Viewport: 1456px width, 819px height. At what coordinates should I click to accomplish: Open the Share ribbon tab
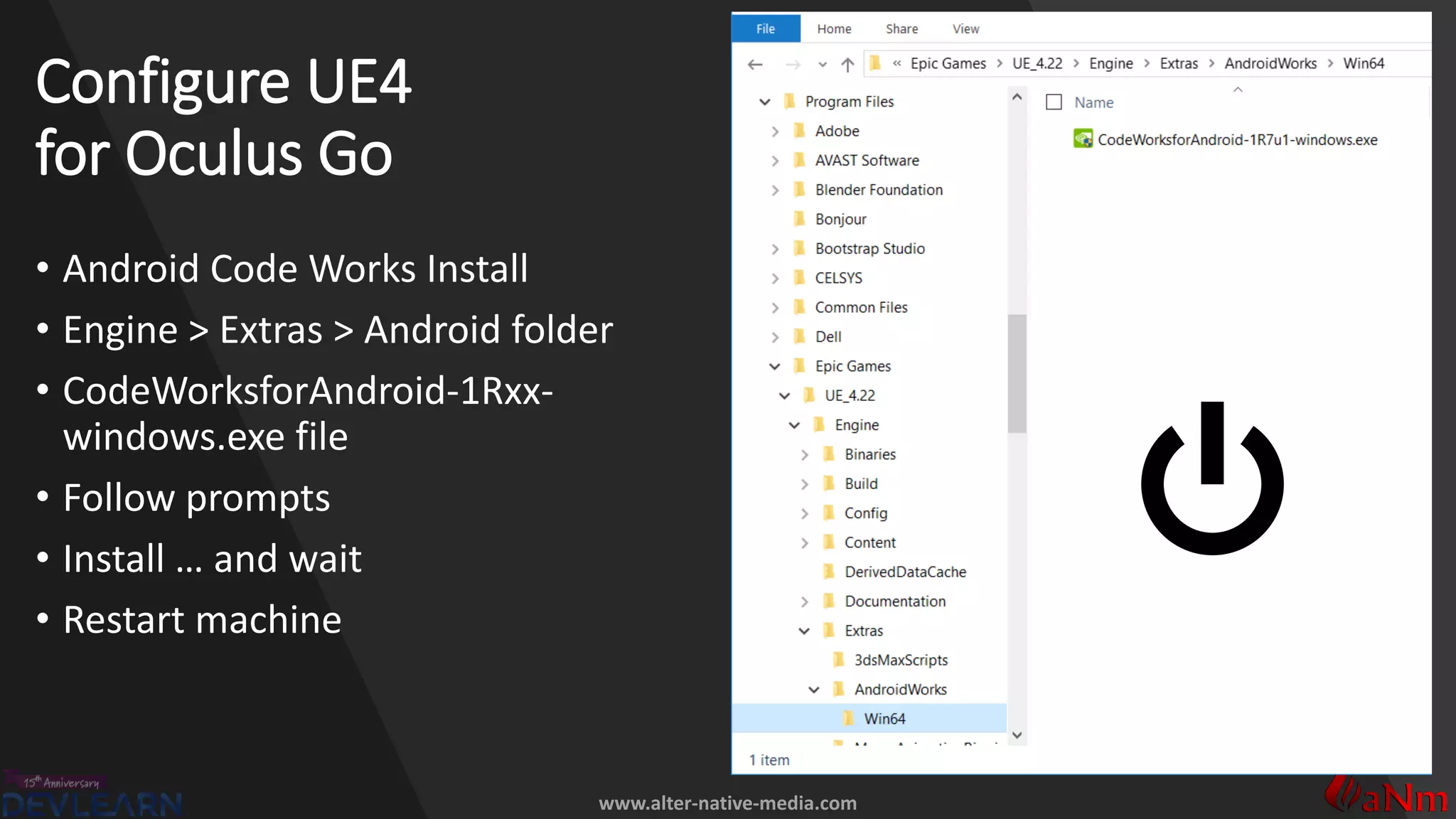pos(901,28)
